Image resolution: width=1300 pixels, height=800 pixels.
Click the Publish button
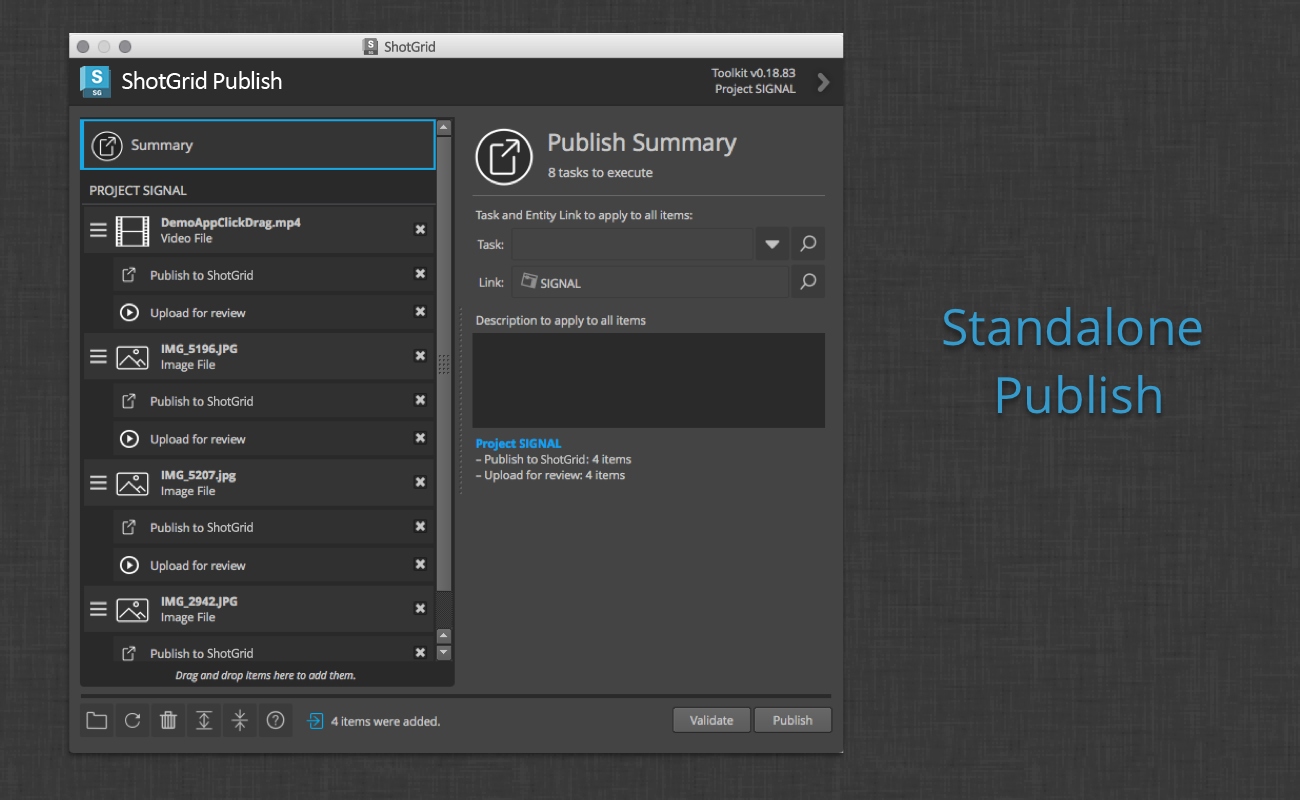point(792,720)
